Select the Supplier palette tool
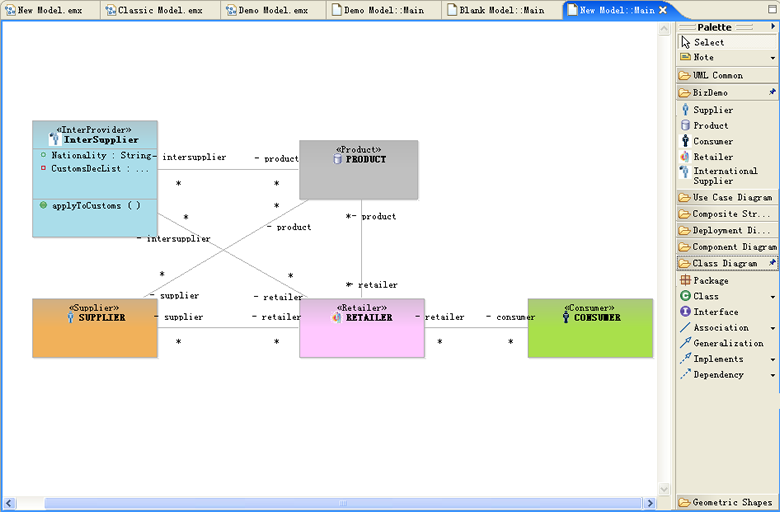Image resolution: width=780 pixels, height=512 pixels. pyautogui.click(x=712, y=110)
